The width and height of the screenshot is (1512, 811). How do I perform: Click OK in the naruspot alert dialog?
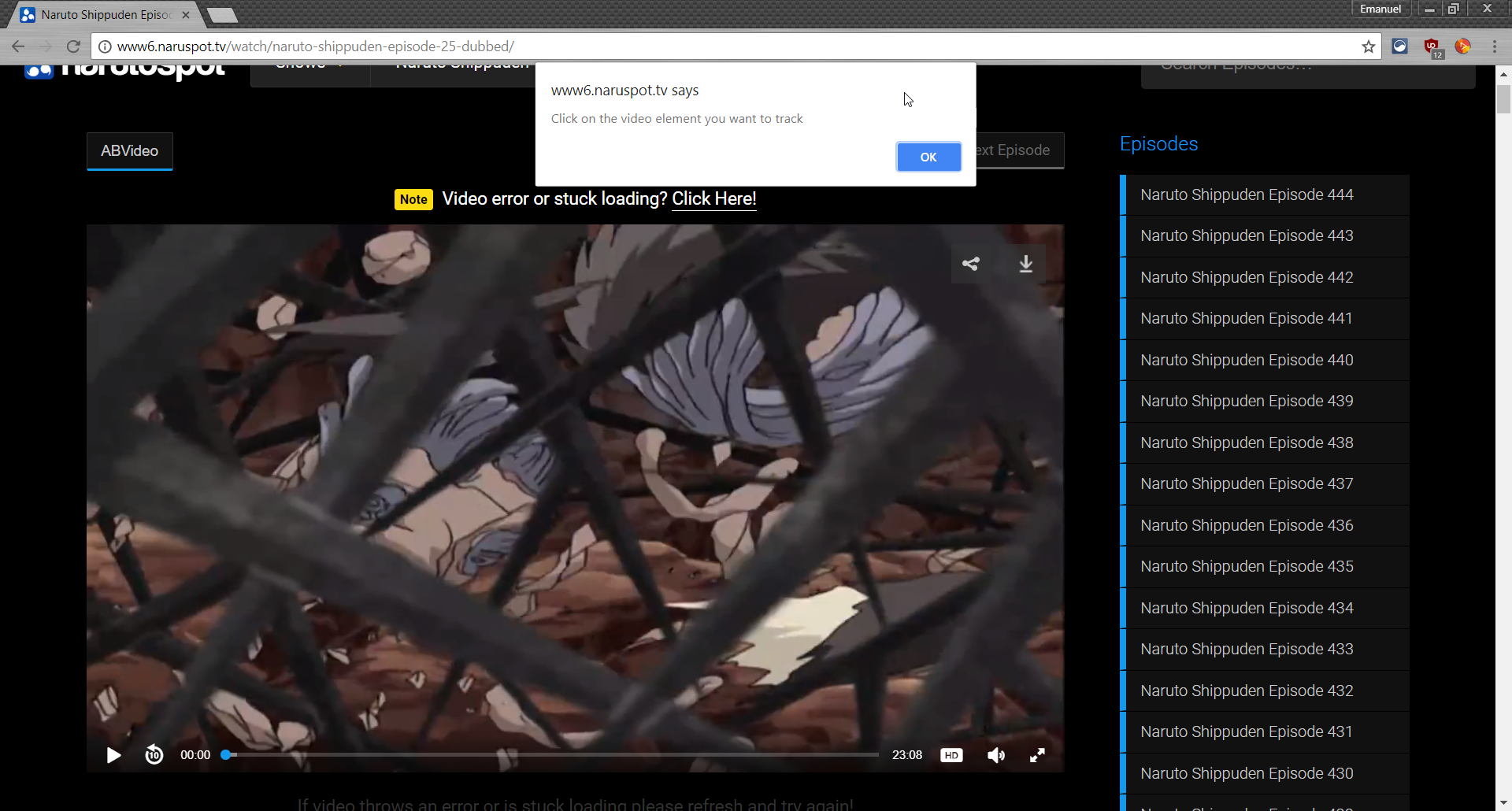coord(928,157)
